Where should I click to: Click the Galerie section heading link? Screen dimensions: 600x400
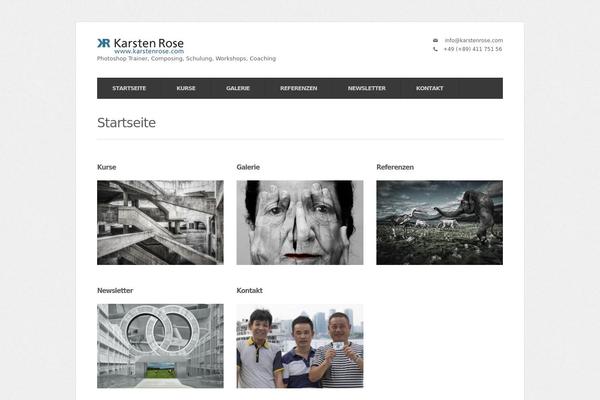point(248,167)
